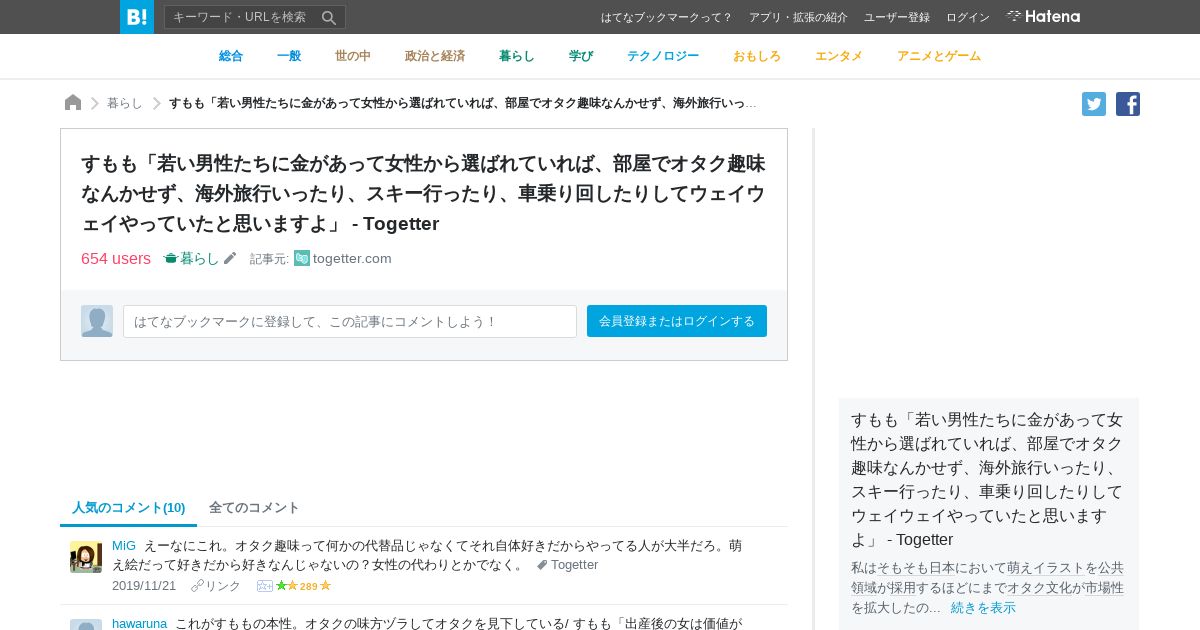Open ユーザー登録 link

point(897,17)
